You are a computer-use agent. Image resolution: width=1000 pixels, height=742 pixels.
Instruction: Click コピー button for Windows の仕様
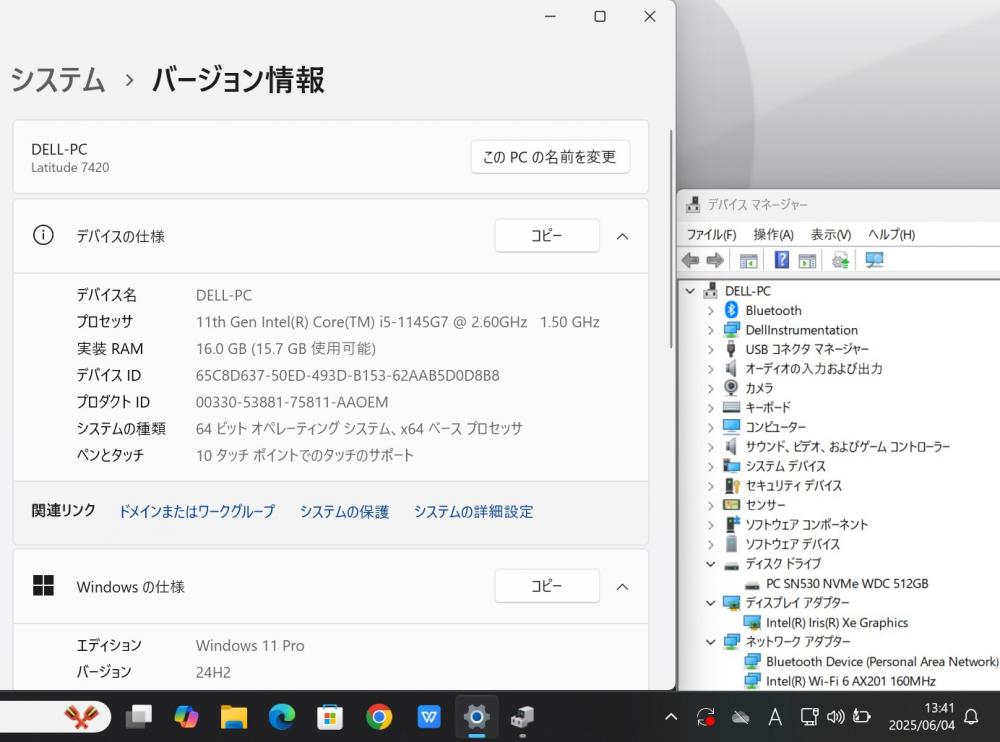(x=547, y=586)
